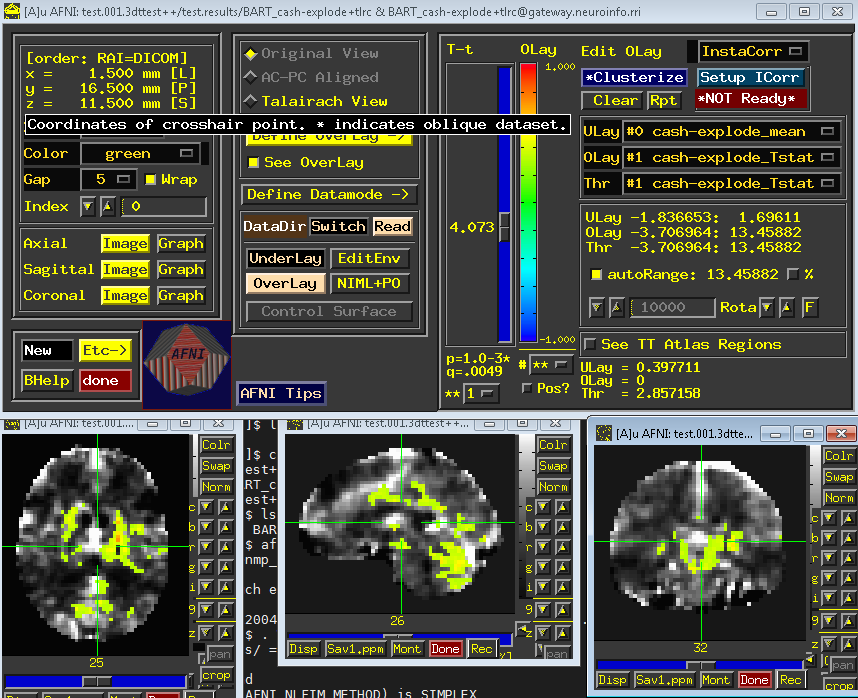
Task: Click Index down arrow stepper
Action: click(x=88, y=207)
